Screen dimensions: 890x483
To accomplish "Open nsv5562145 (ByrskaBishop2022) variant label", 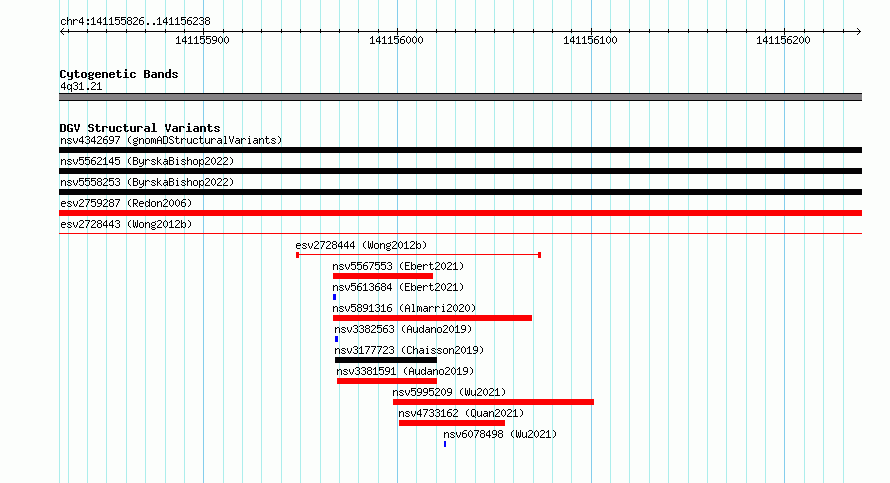I will (147, 161).
